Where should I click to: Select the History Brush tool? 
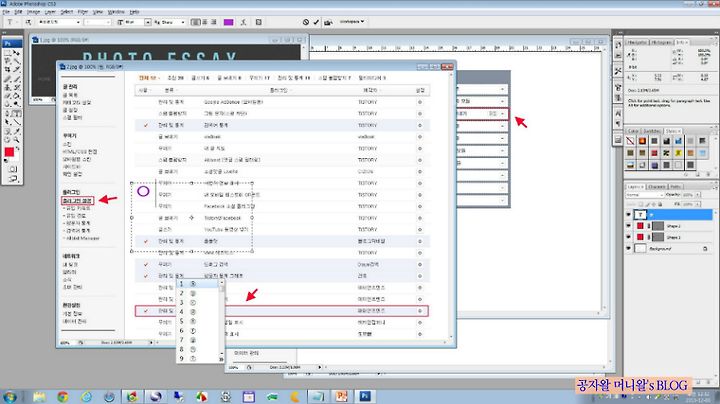pos(17,87)
